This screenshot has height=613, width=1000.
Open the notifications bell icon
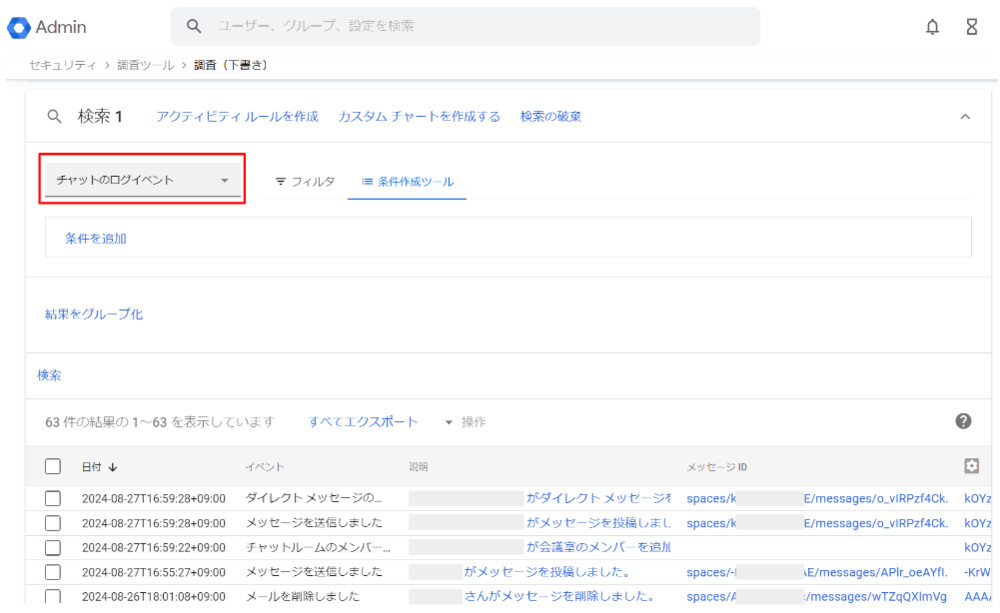932,27
